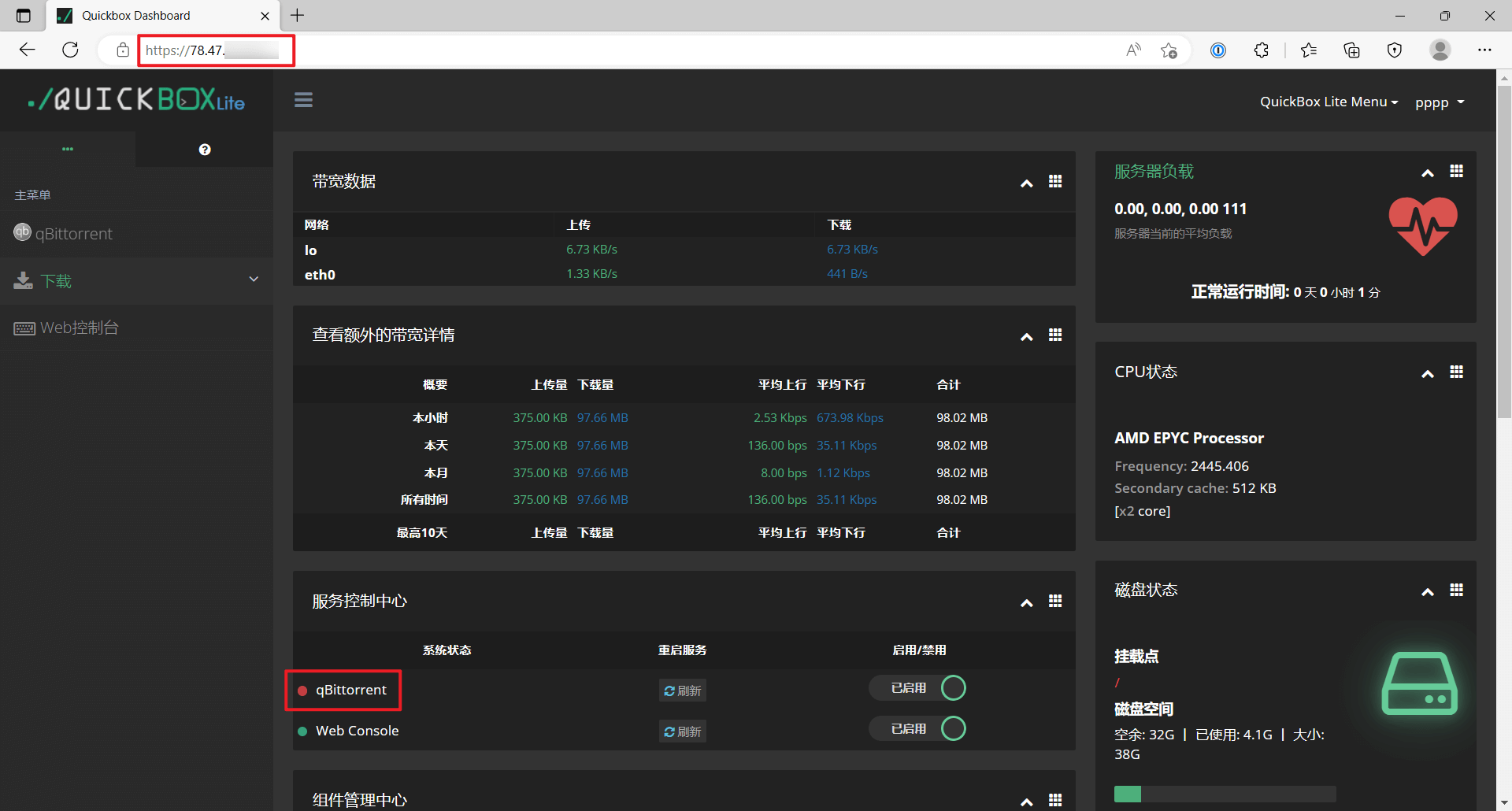The image size is (1512, 811).
Task: Open the grid icon on 带宽数据 panel
Action: point(1055,182)
